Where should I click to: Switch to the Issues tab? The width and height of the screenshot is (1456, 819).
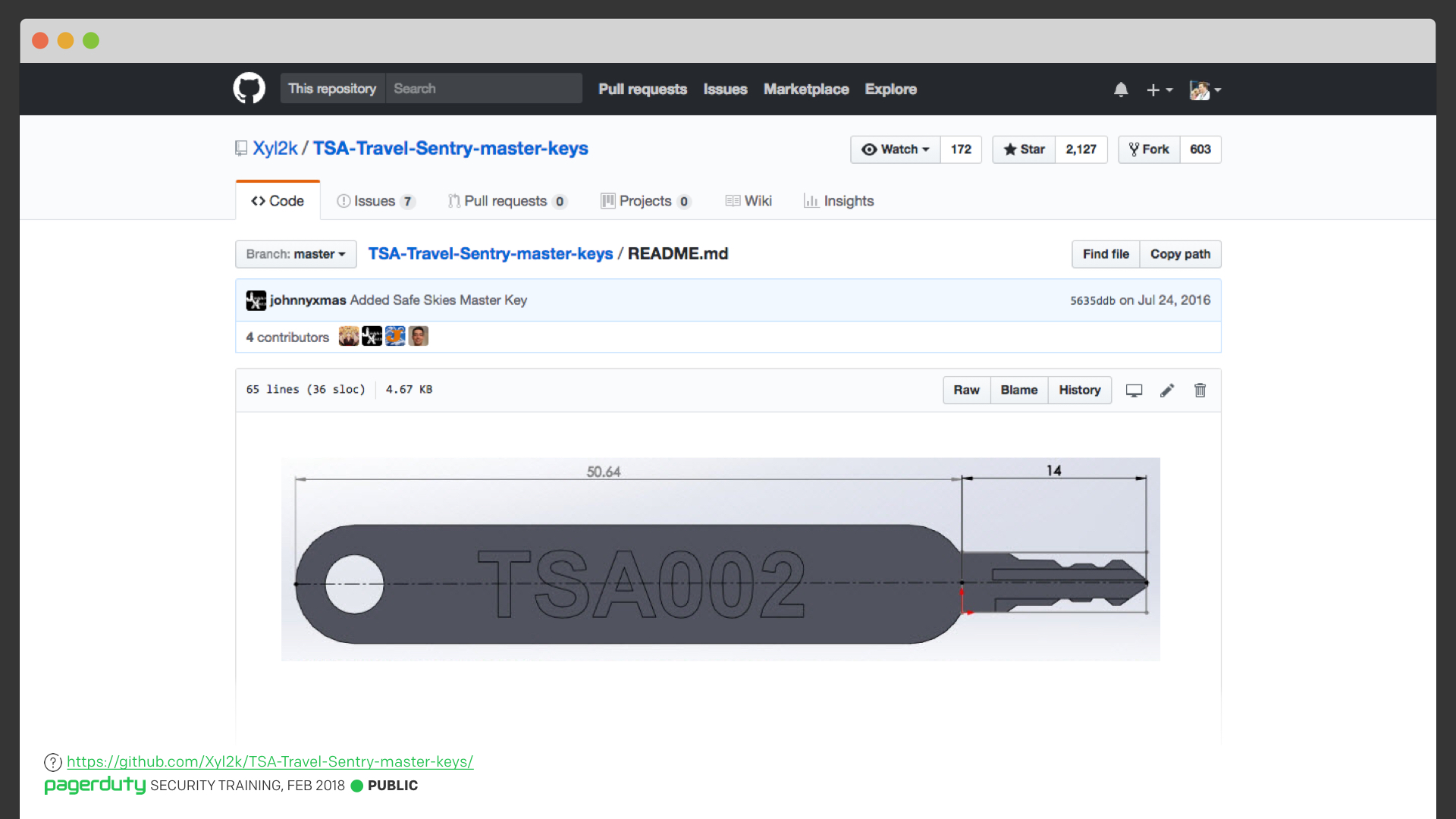pos(375,201)
